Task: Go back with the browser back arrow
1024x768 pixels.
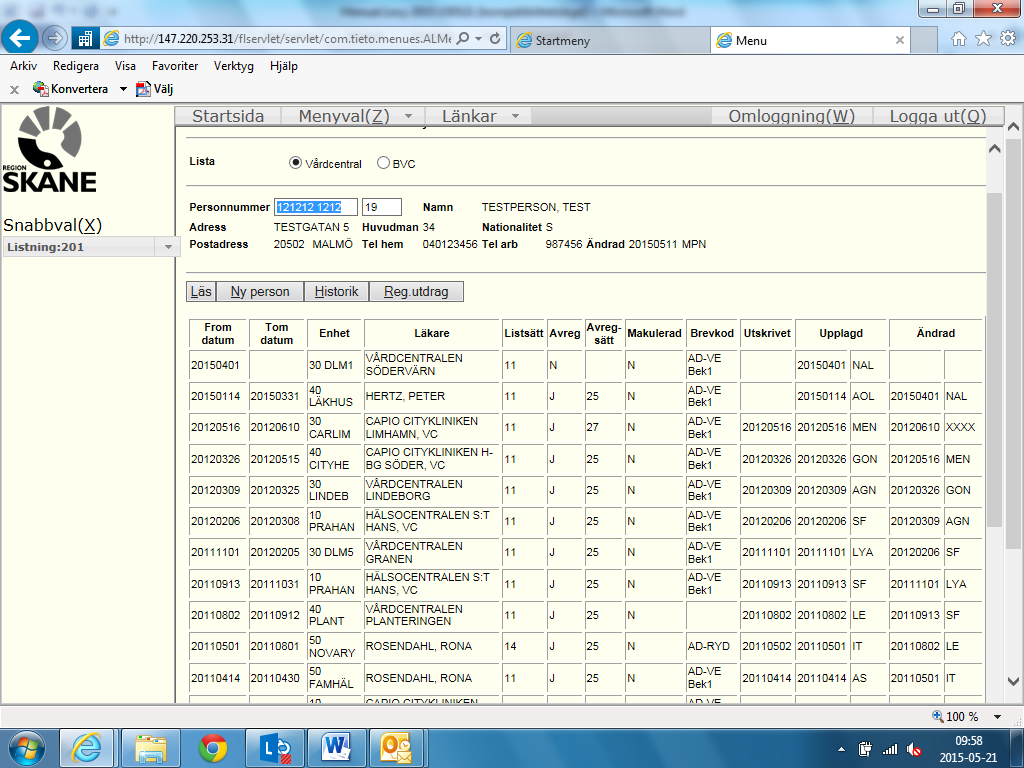Action: coord(20,38)
